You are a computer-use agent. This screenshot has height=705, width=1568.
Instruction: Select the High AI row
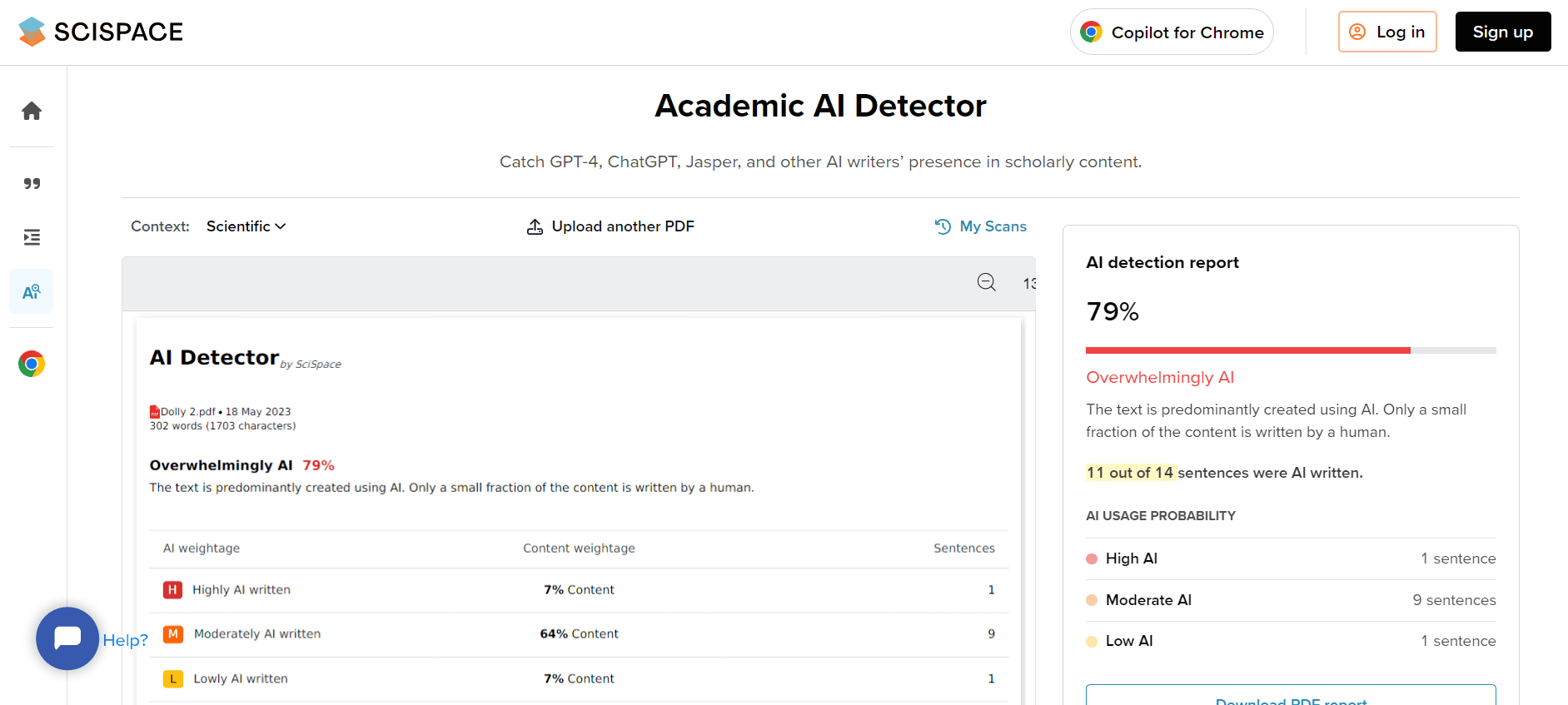coord(1291,559)
